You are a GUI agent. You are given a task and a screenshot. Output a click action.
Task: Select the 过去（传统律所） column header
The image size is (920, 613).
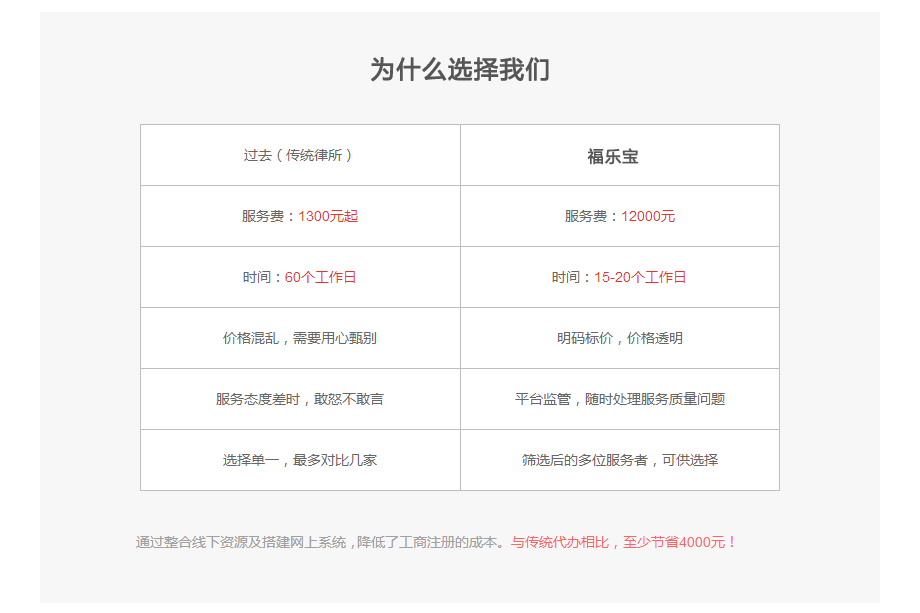[x=300, y=155]
